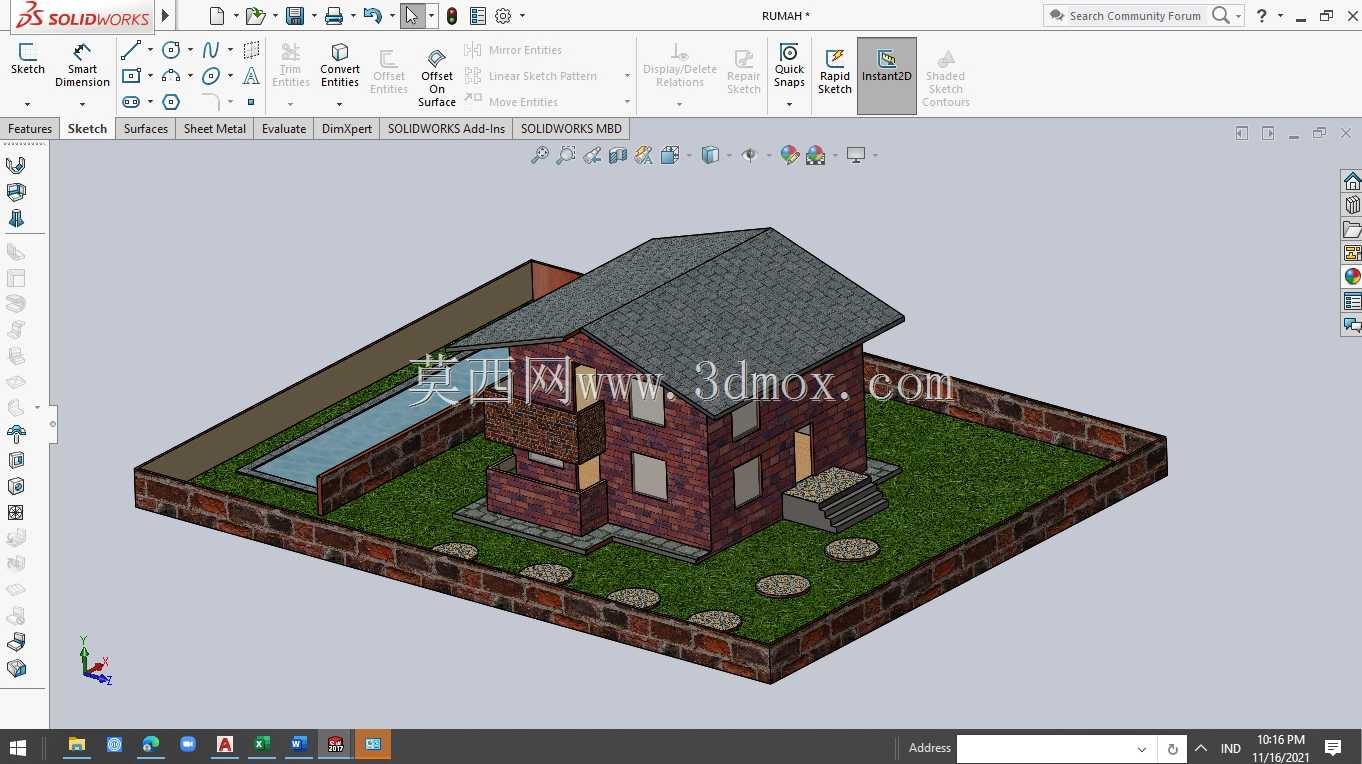Select the Line sketch tool
This screenshot has height=764, width=1362.
[x=131, y=50]
